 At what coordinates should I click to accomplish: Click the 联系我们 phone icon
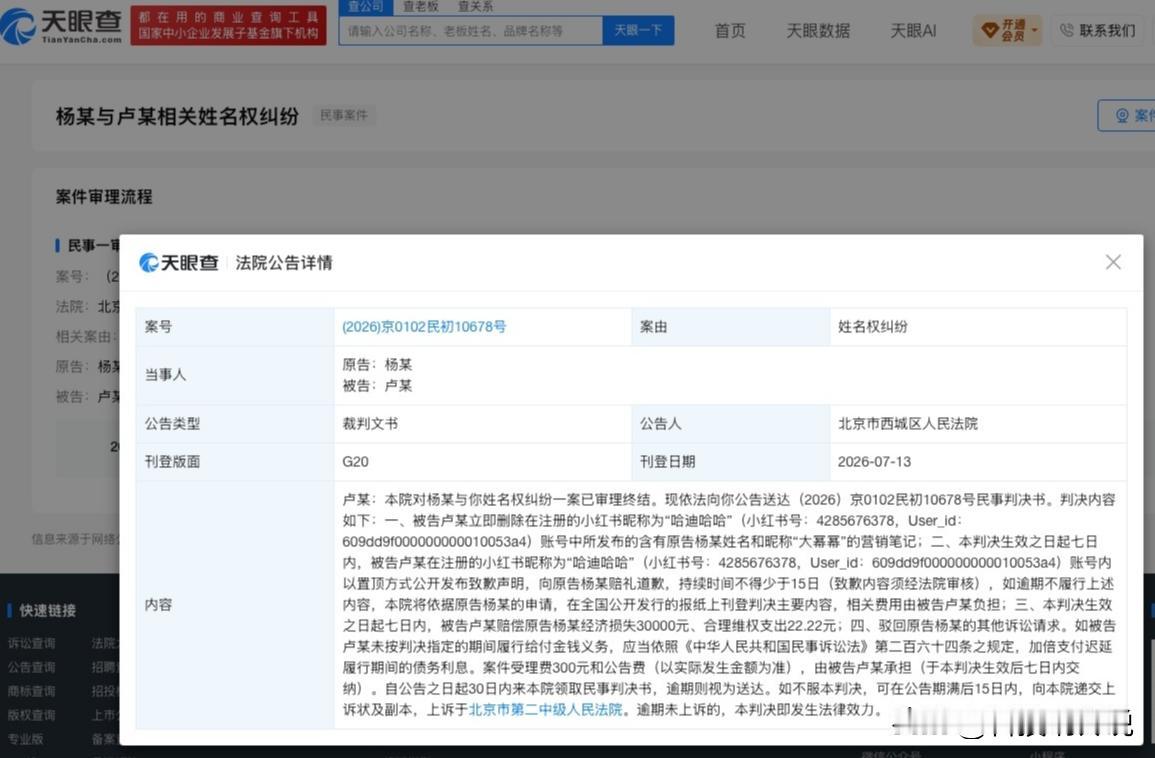click(1066, 30)
